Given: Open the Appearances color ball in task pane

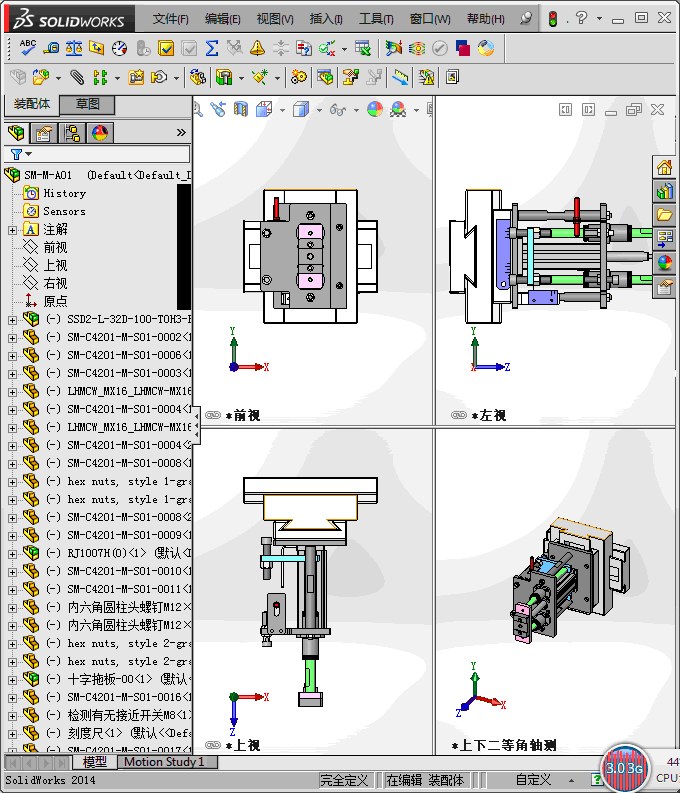Looking at the screenshot, I should pos(664,263).
